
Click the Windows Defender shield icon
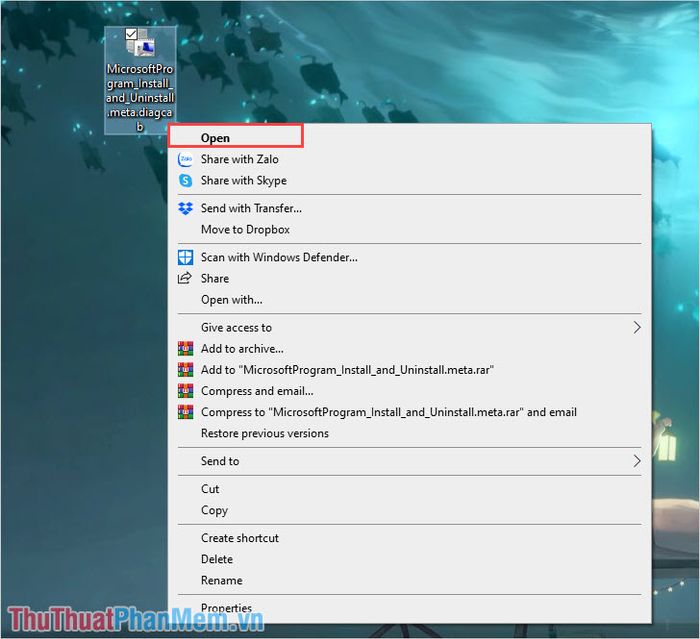pos(185,258)
